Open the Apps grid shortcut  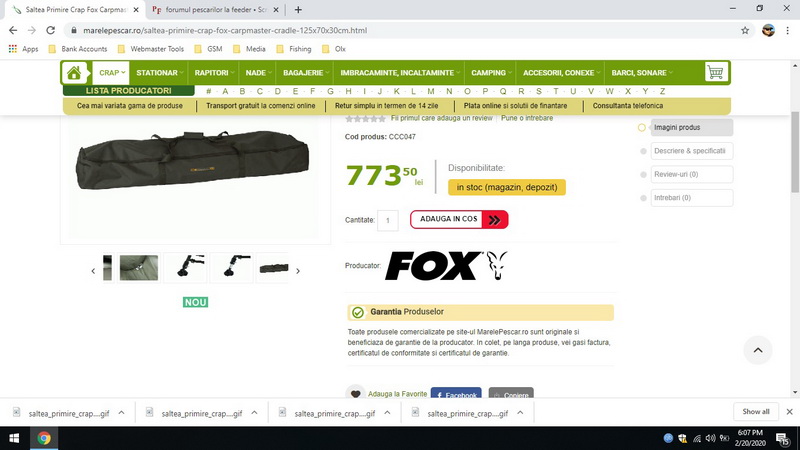point(23,49)
